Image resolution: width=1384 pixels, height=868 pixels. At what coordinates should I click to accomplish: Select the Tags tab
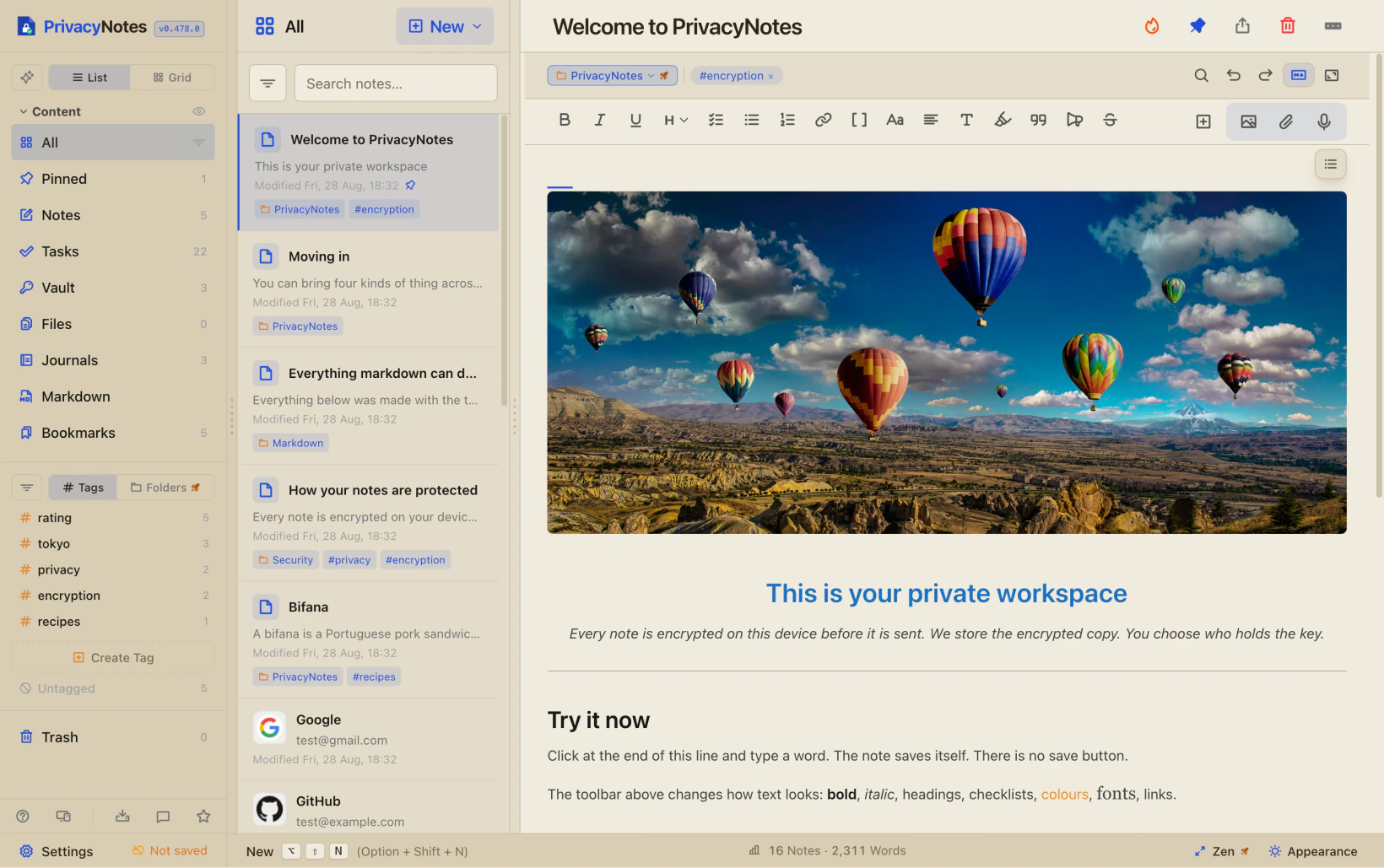click(83, 487)
